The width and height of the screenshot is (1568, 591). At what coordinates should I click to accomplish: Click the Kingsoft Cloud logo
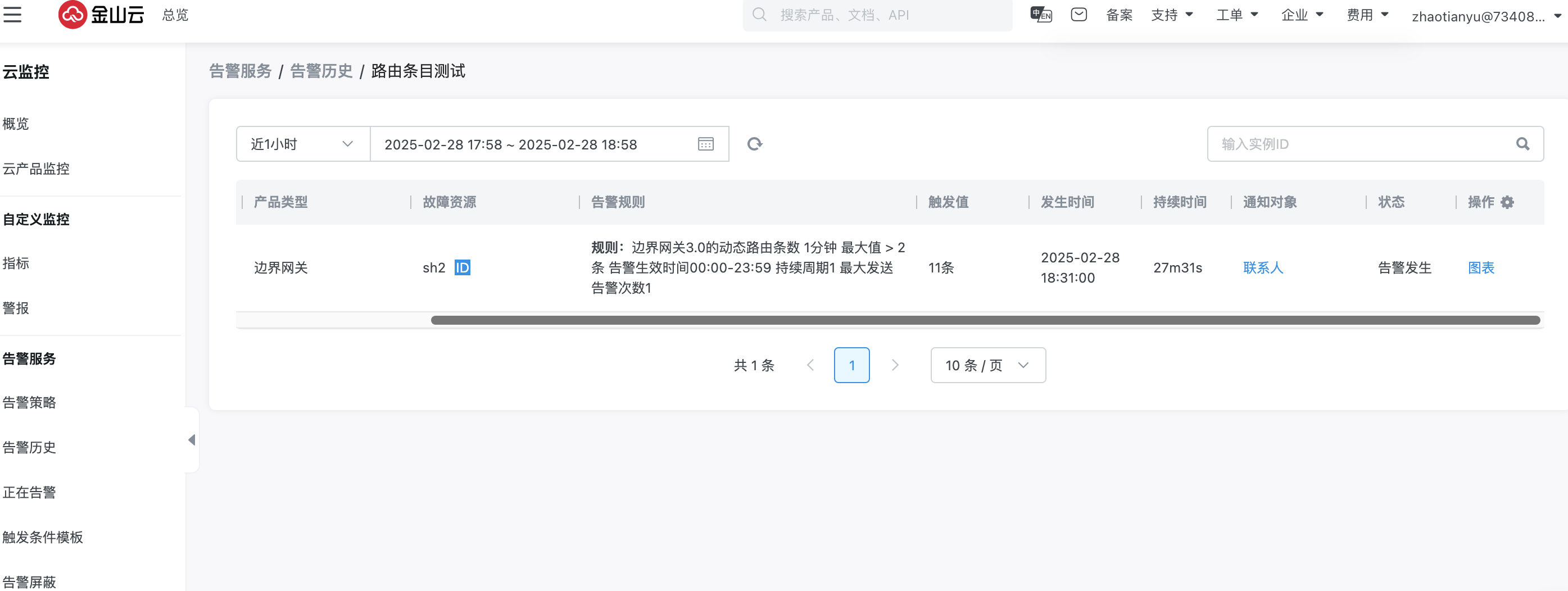(x=101, y=15)
